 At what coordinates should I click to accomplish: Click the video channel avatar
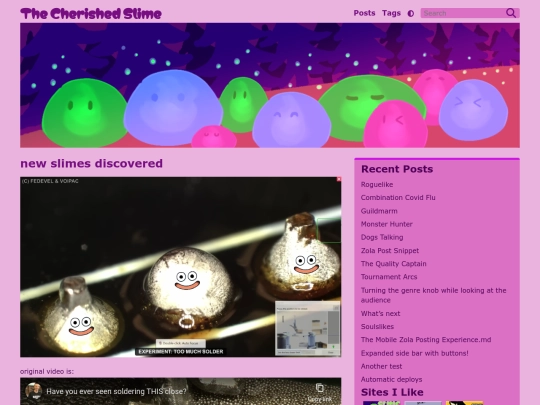pos(34,391)
